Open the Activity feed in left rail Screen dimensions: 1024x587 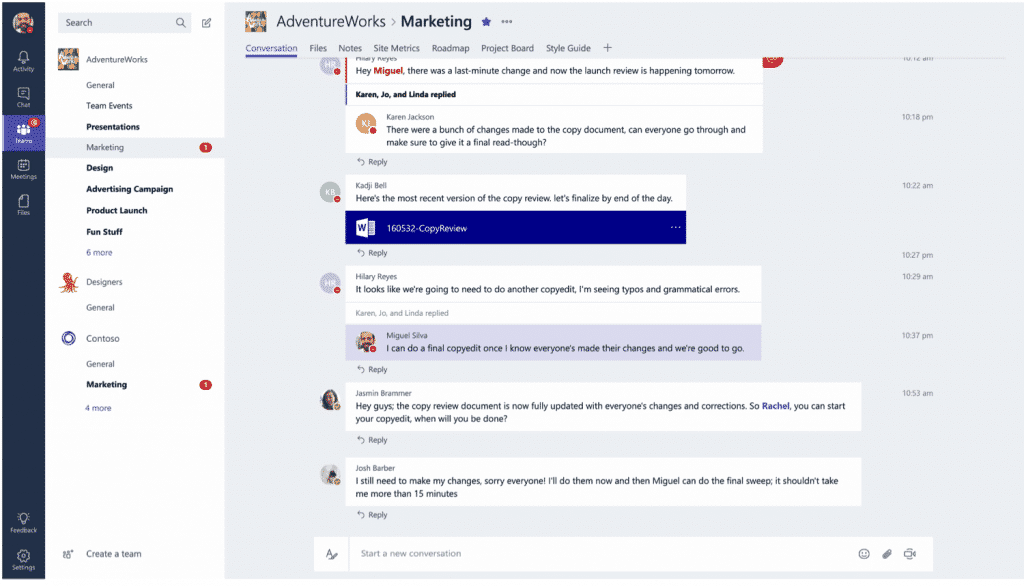24,61
